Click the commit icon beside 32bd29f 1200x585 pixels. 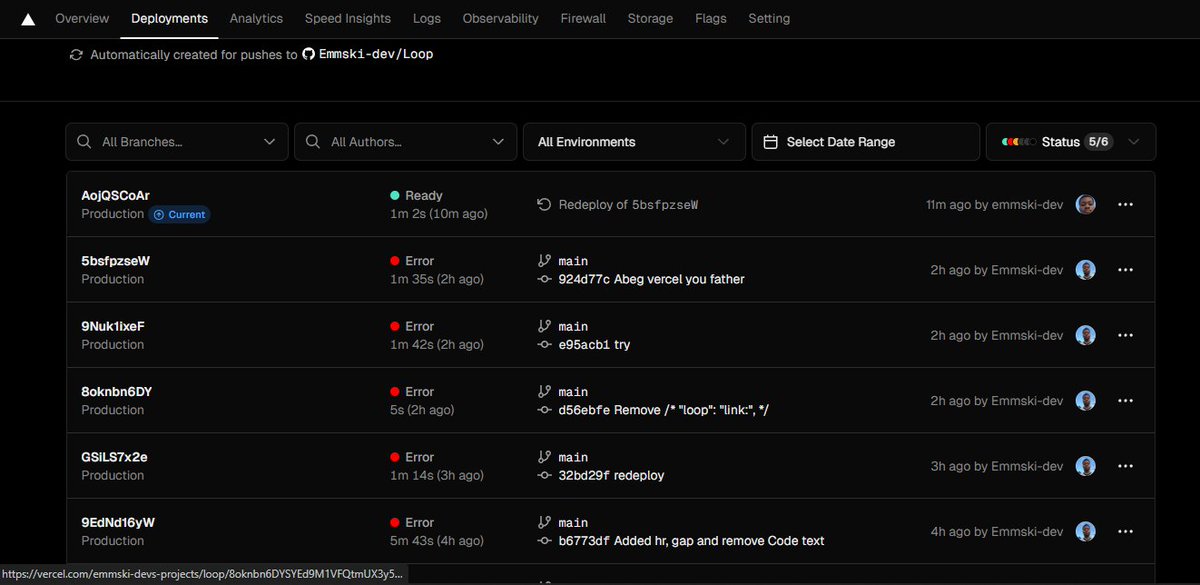point(544,475)
